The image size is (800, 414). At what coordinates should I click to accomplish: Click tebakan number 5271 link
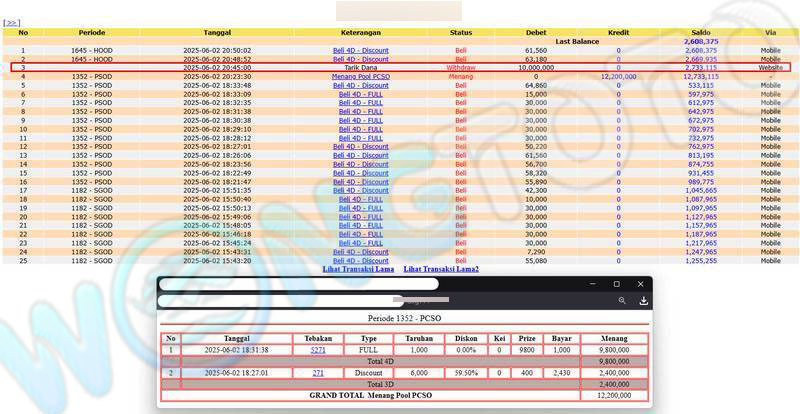tap(318, 351)
